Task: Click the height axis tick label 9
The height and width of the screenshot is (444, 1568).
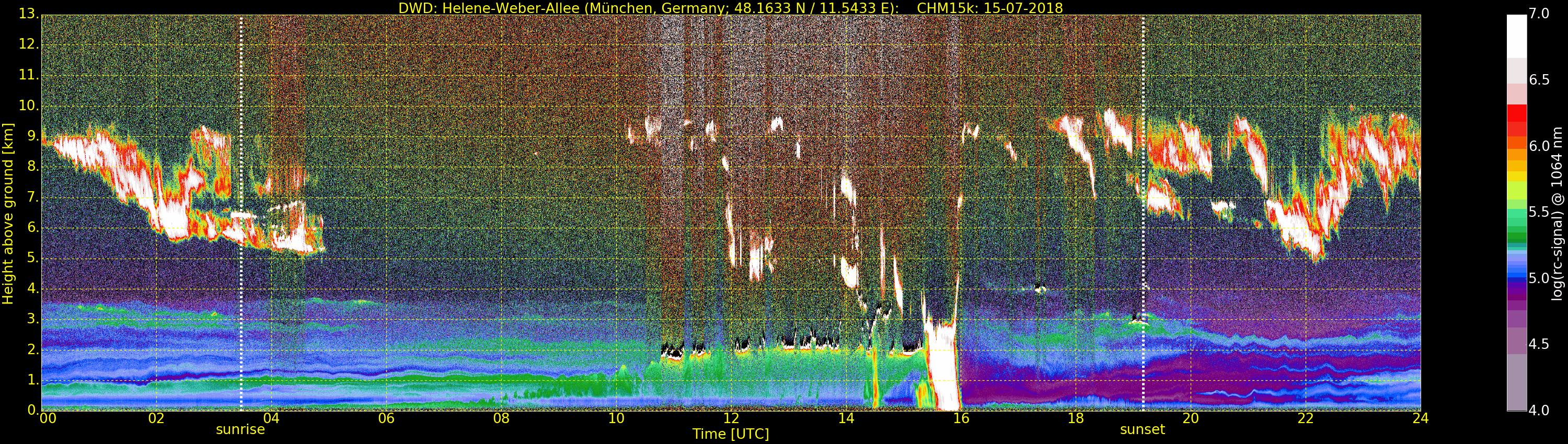Action: click(32, 136)
